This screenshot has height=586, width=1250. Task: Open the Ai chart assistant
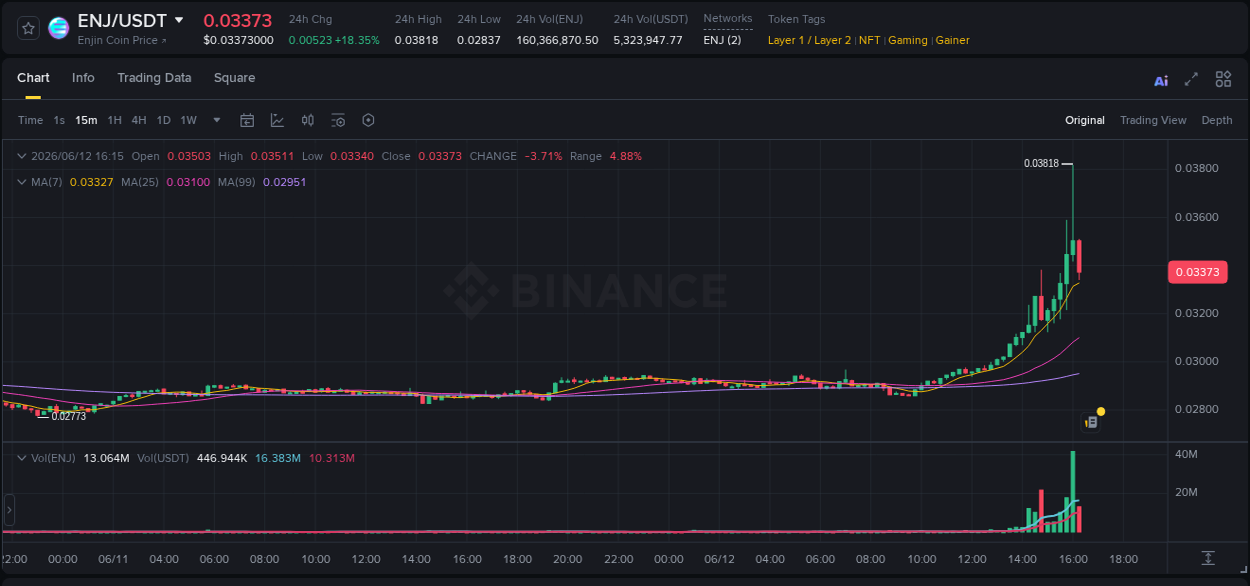tap(1161, 81)
